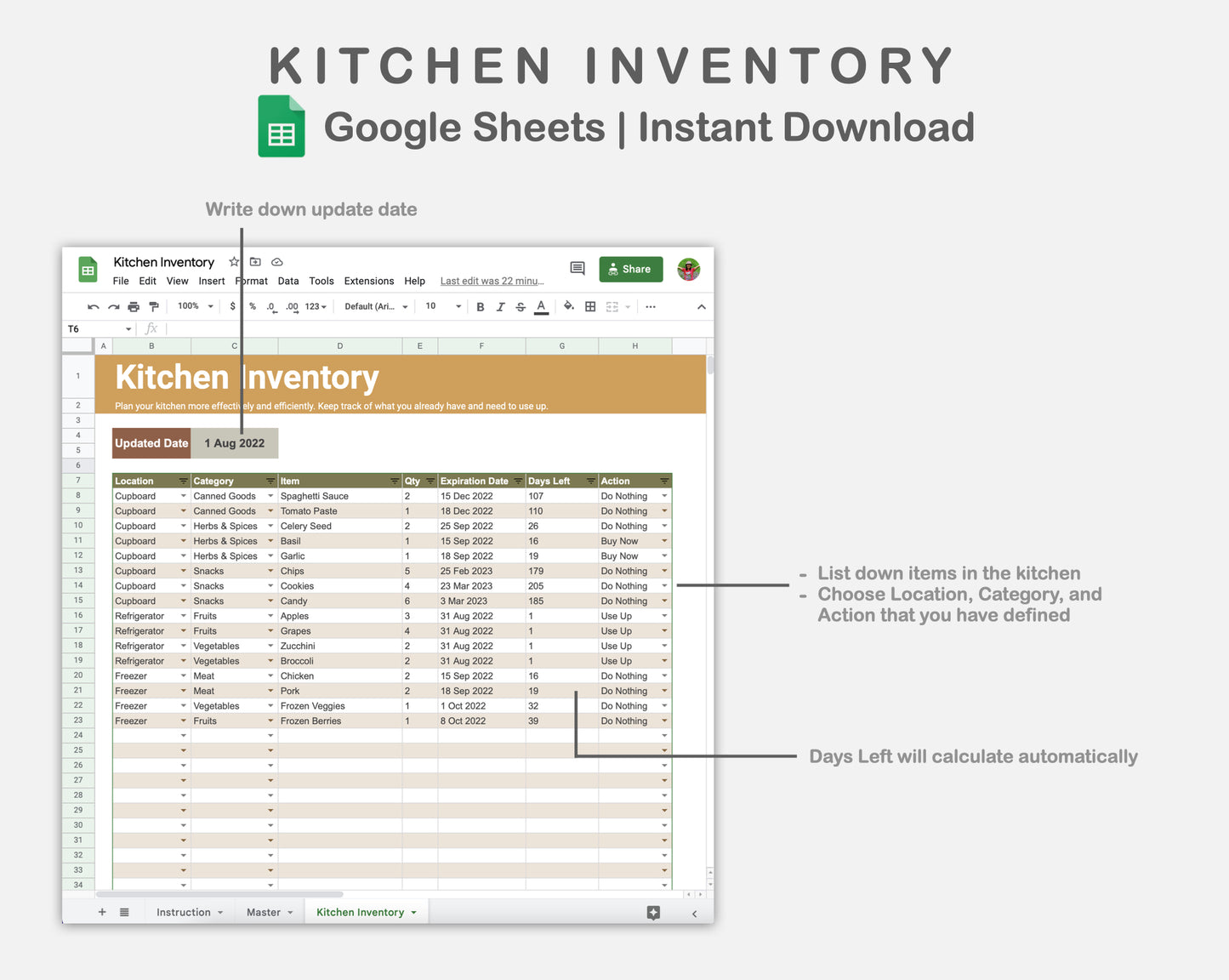1229x980 pixels.
Task: Click the Format as percent icon
Action: click(252, 306)
